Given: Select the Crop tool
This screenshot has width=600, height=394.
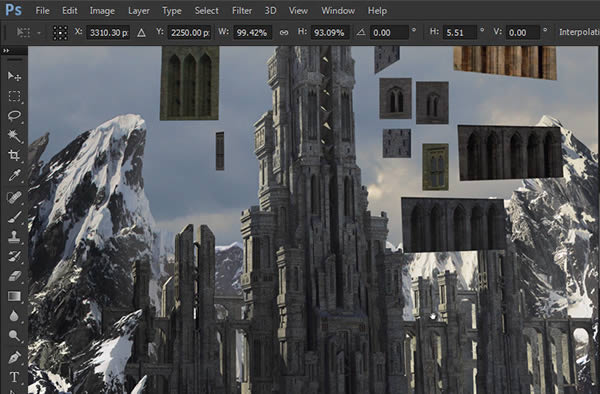Looking at the screenshot, I should coord(14,155).
